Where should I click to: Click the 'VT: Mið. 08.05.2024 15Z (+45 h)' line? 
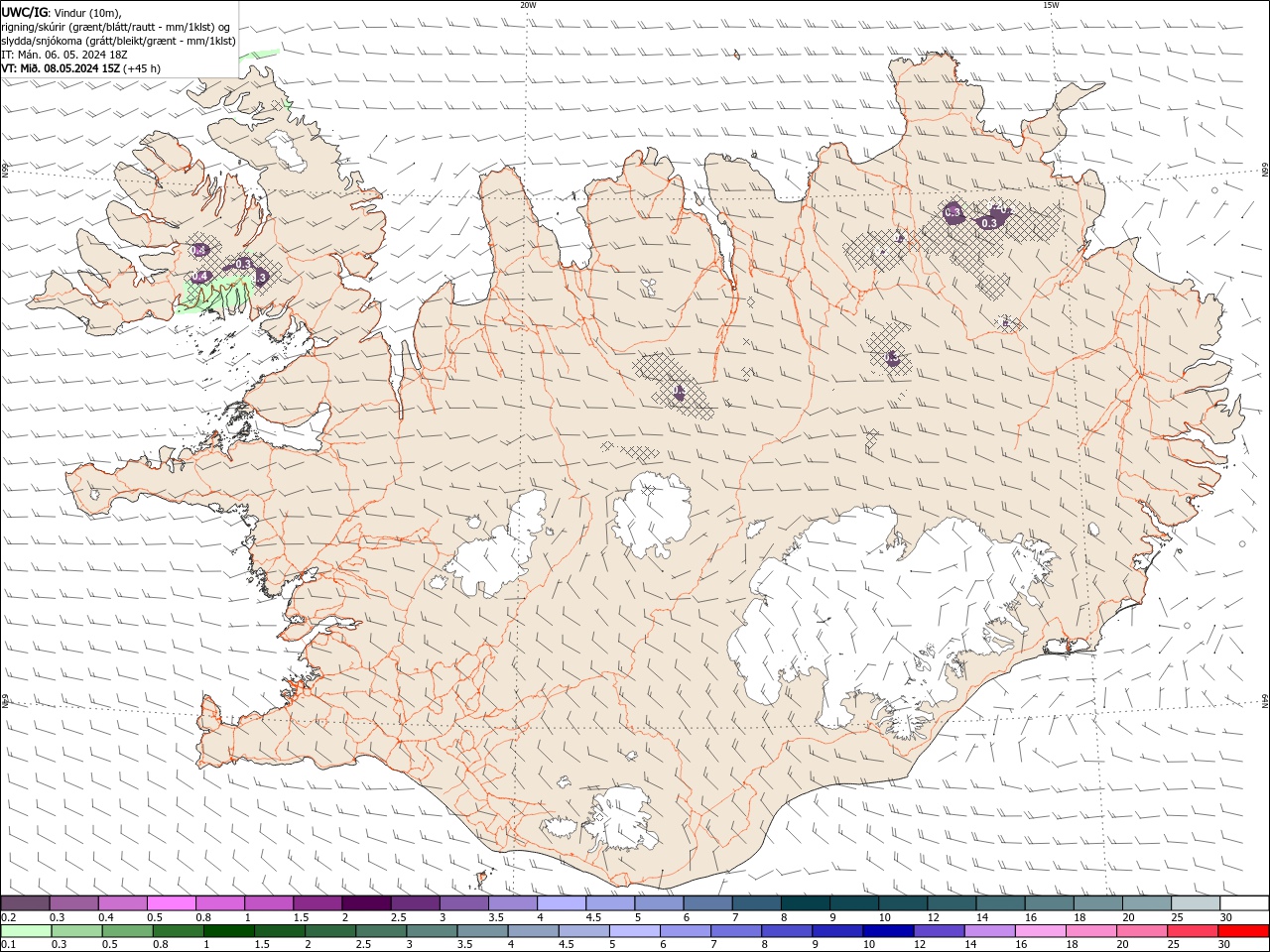(81, 68)
